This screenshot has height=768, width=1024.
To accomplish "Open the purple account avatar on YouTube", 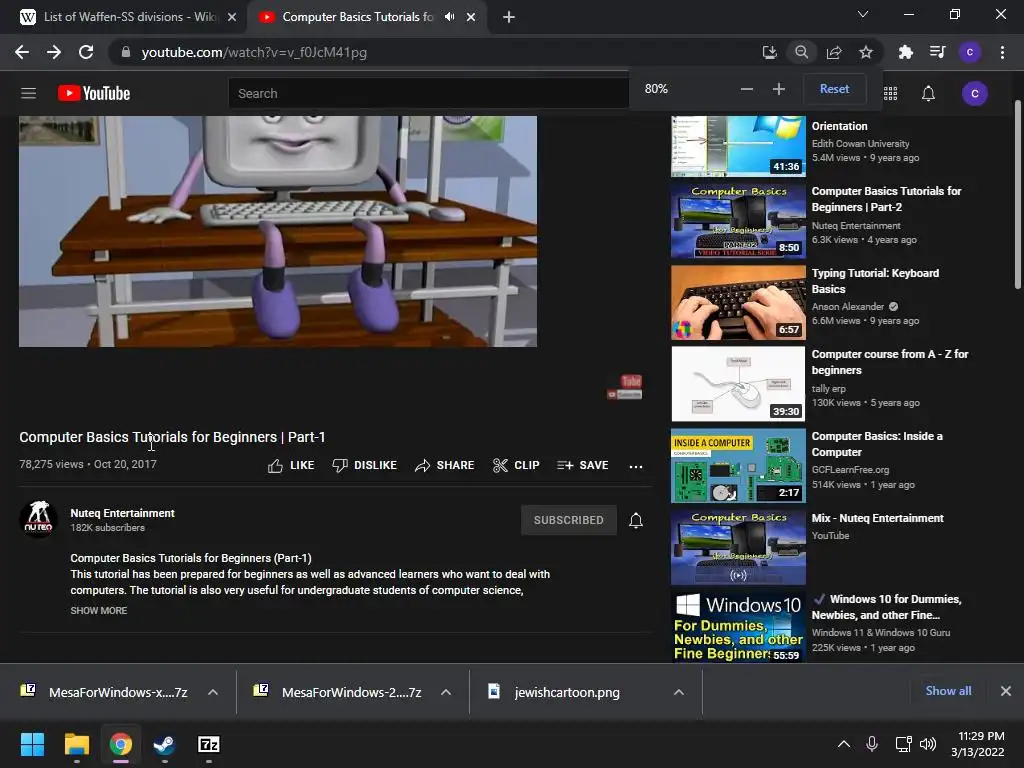I will pos(974,93).
